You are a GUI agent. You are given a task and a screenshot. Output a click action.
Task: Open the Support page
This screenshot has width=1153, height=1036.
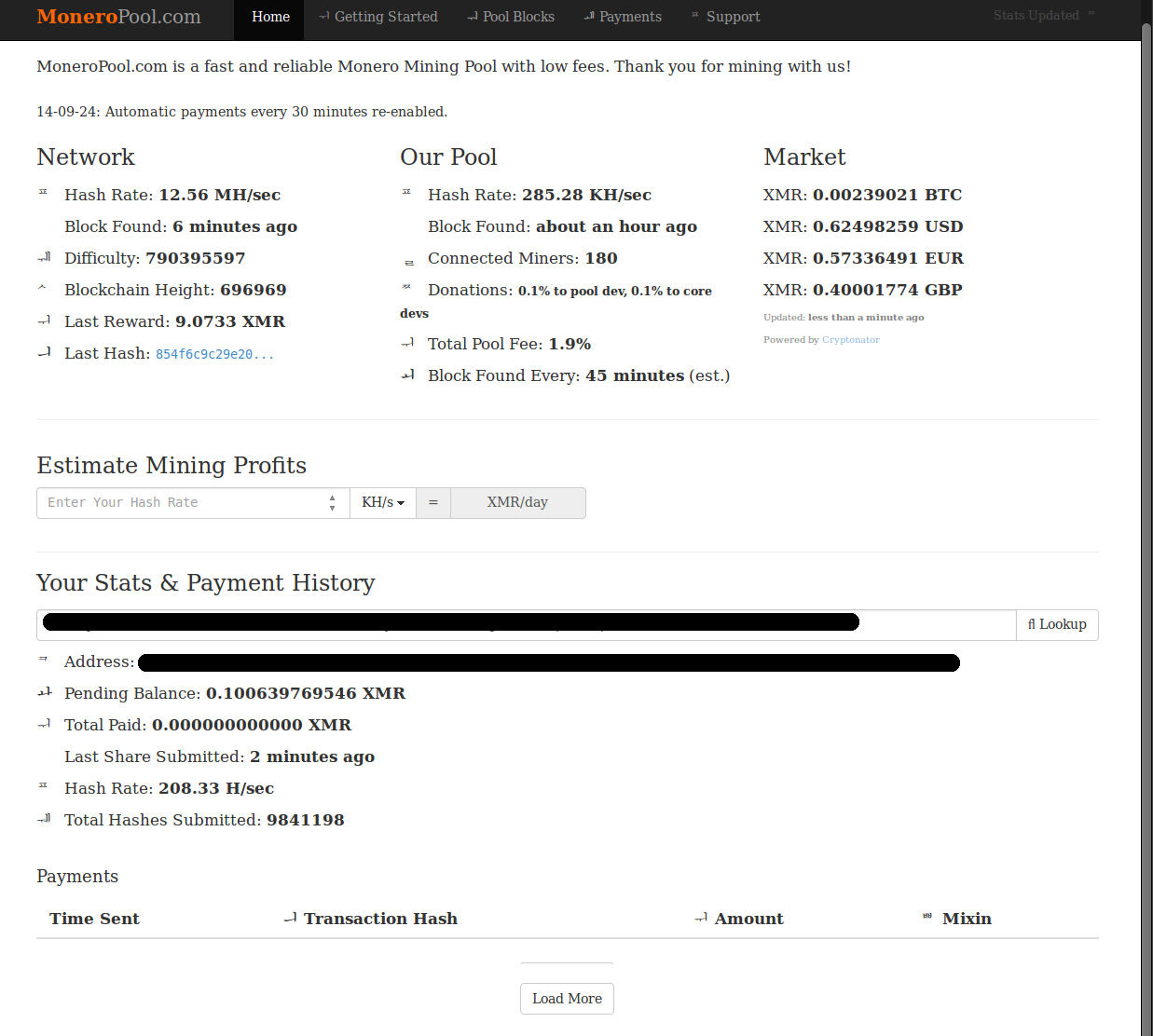point(726,17)
